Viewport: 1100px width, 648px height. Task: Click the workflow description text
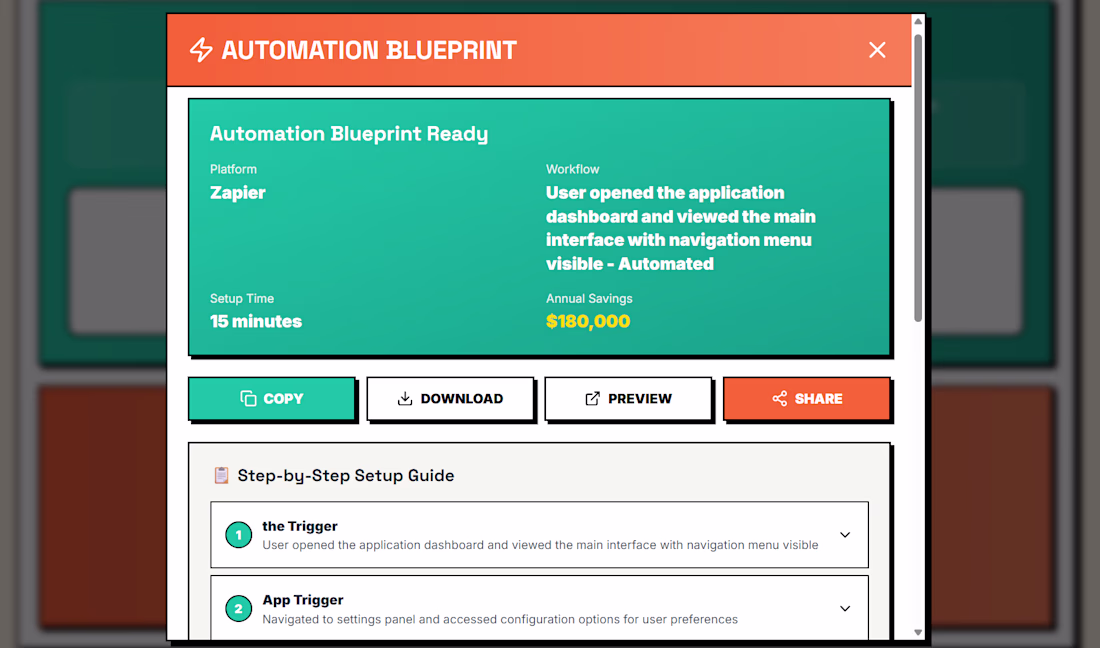[680, 228]
